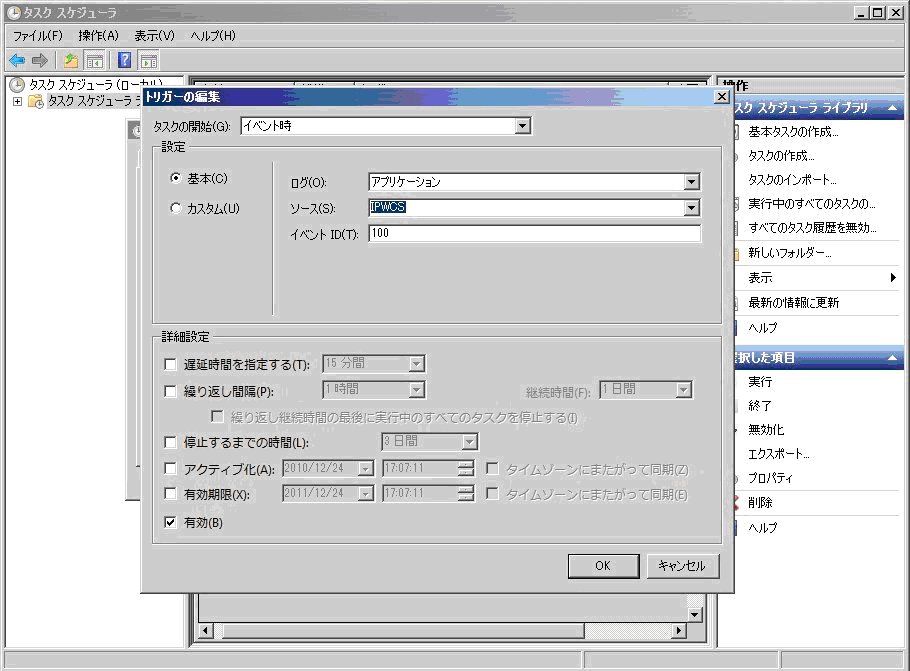Click the OK button

click(603, 566)
